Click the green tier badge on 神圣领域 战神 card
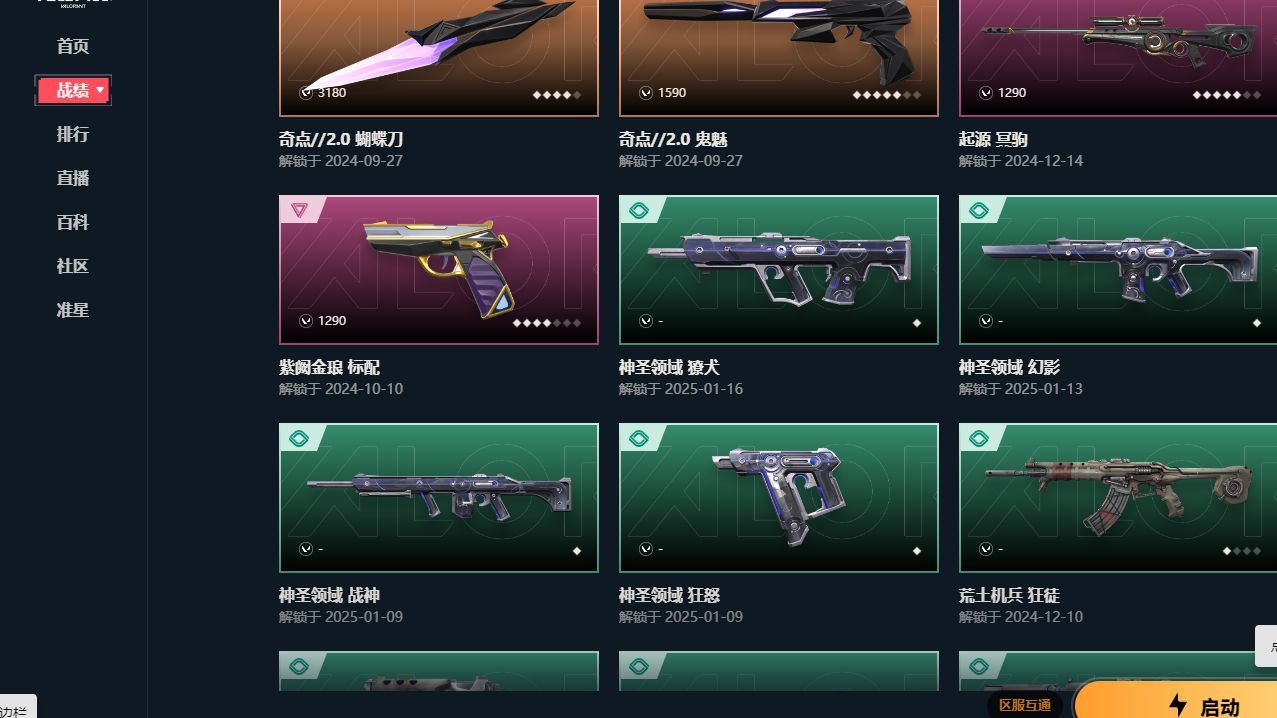Viewport: 1277px width, 718px height. pyautogui.click(x=298, y=438)
